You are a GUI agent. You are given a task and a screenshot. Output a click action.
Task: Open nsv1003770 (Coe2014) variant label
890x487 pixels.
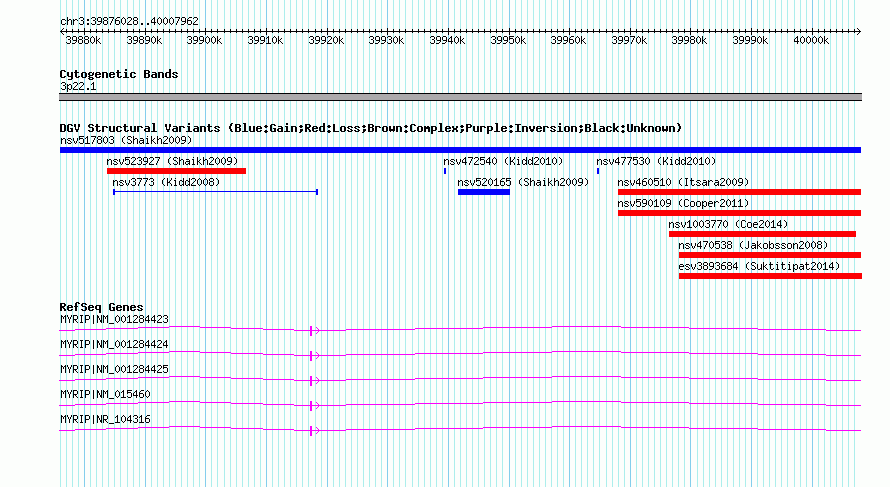tap(728, 224)
